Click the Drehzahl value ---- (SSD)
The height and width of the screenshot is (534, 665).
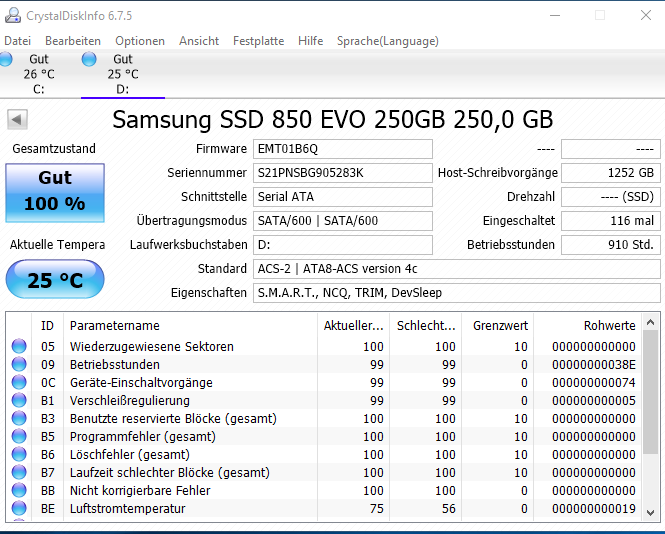(611, 197)
